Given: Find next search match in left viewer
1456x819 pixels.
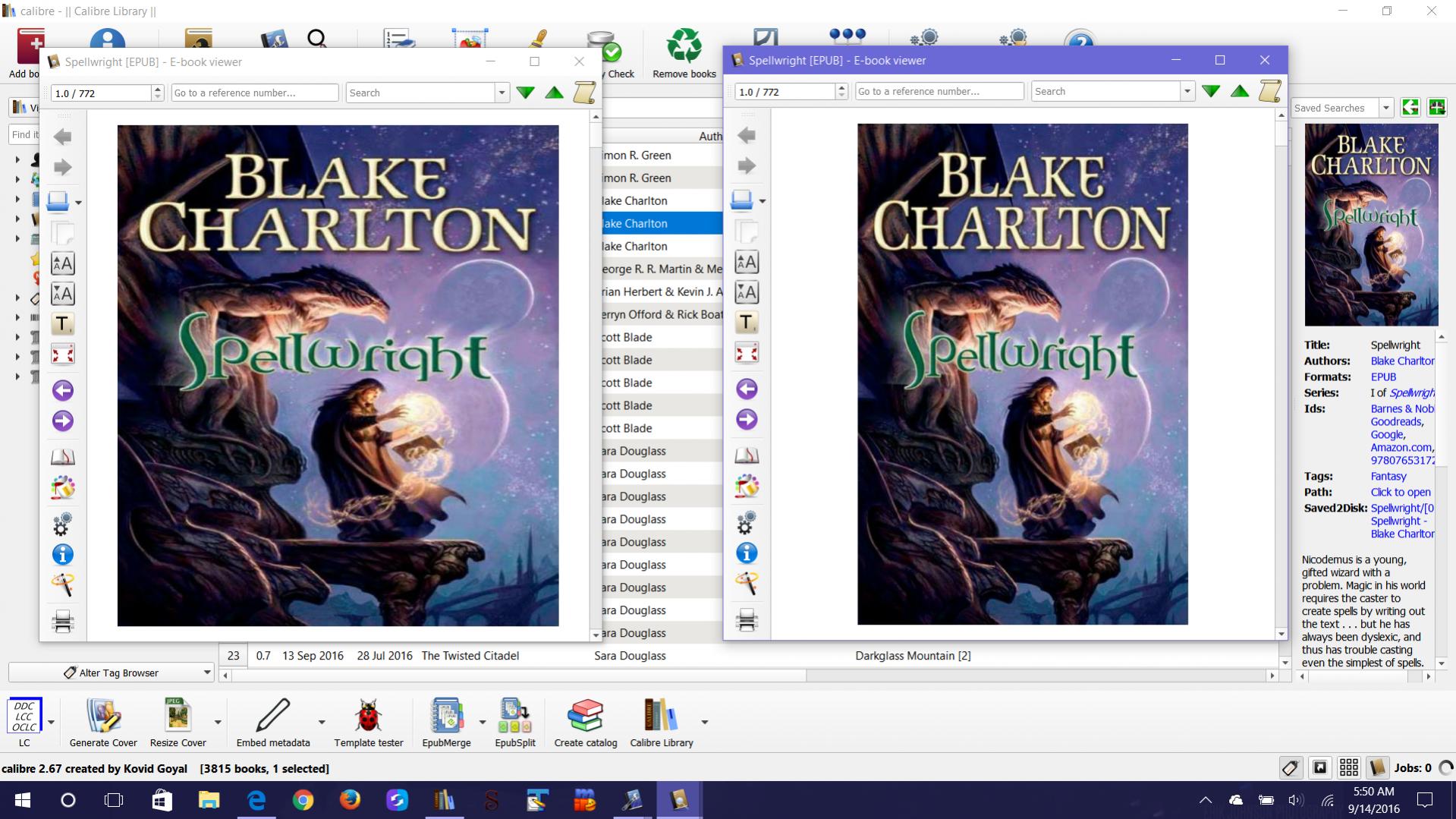Looking at the screenshot, I should pos(525,93).
